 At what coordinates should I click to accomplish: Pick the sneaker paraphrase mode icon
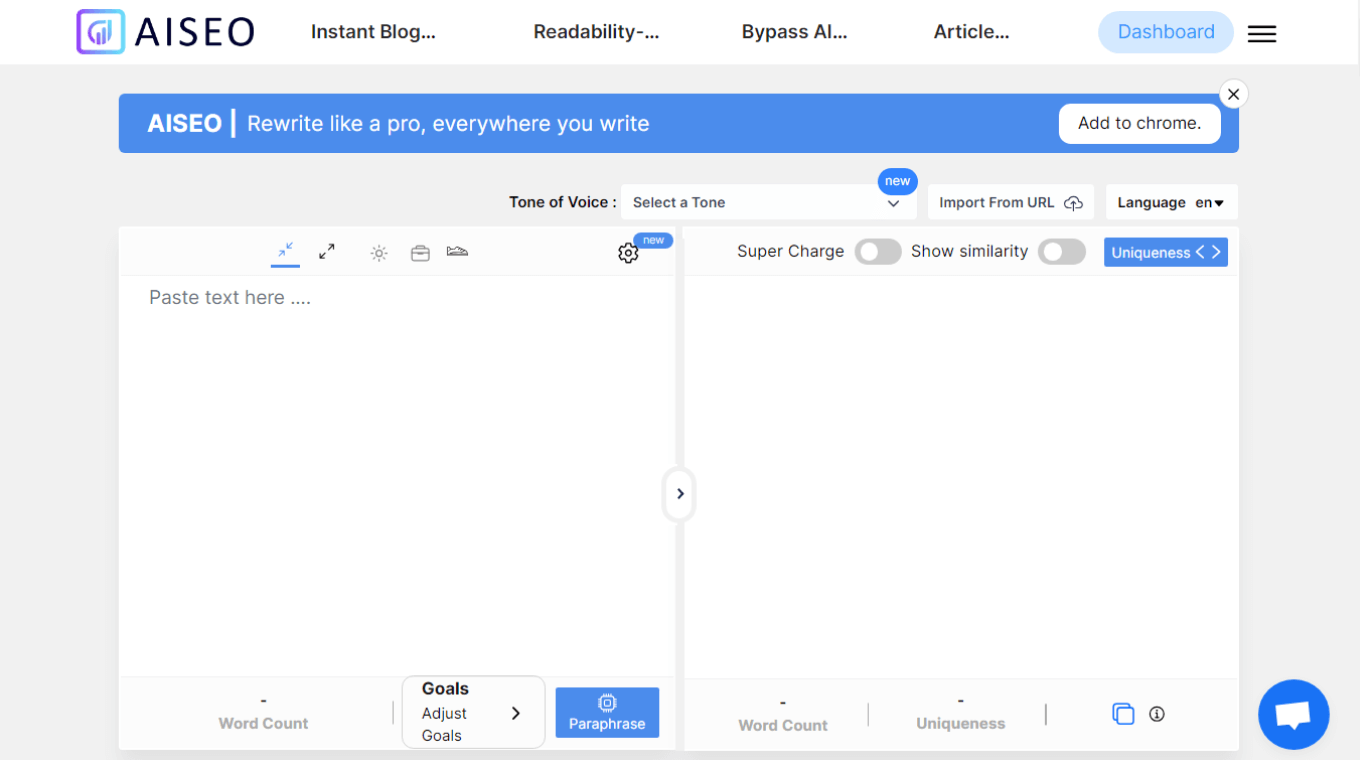point(457,251)
